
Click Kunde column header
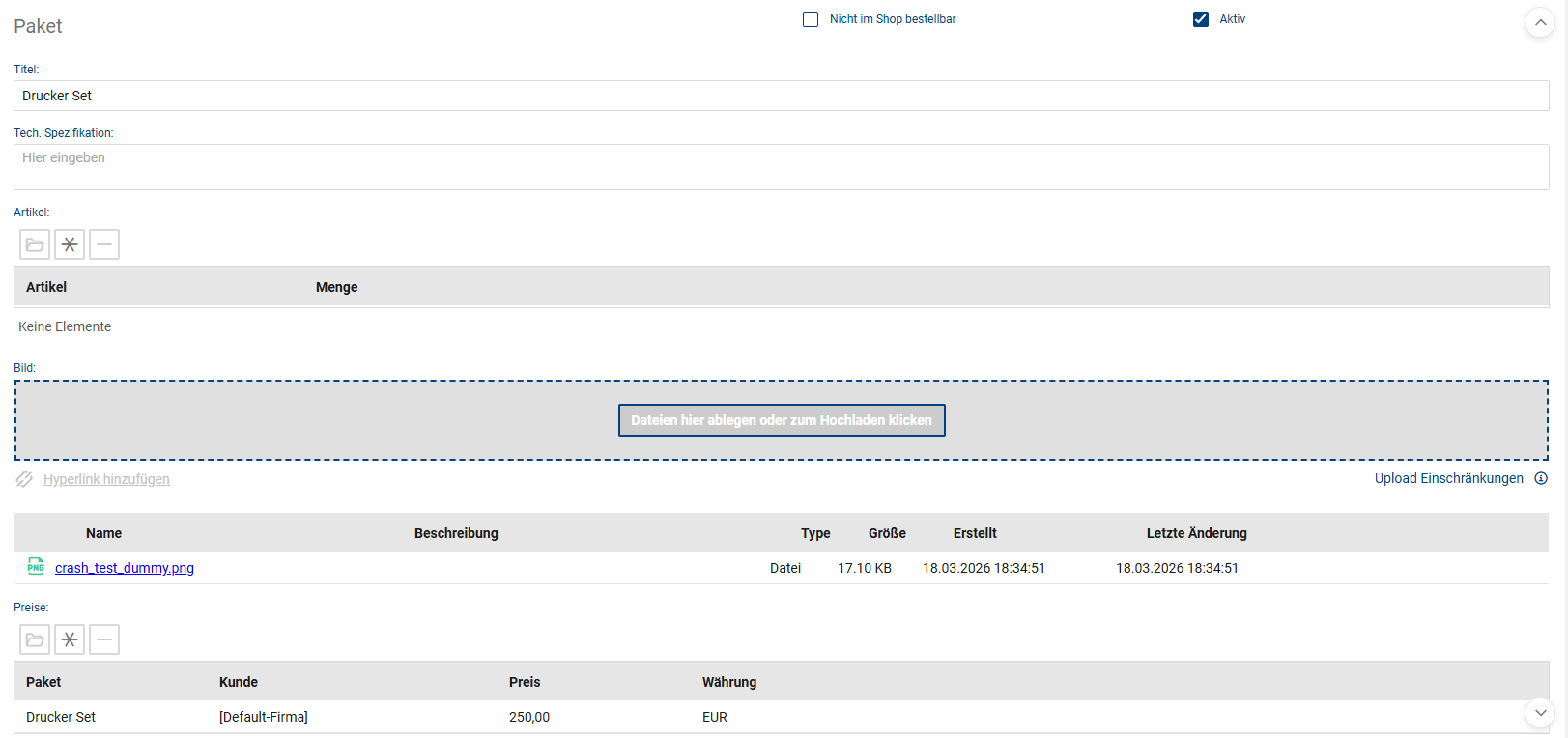click(239, 682)
